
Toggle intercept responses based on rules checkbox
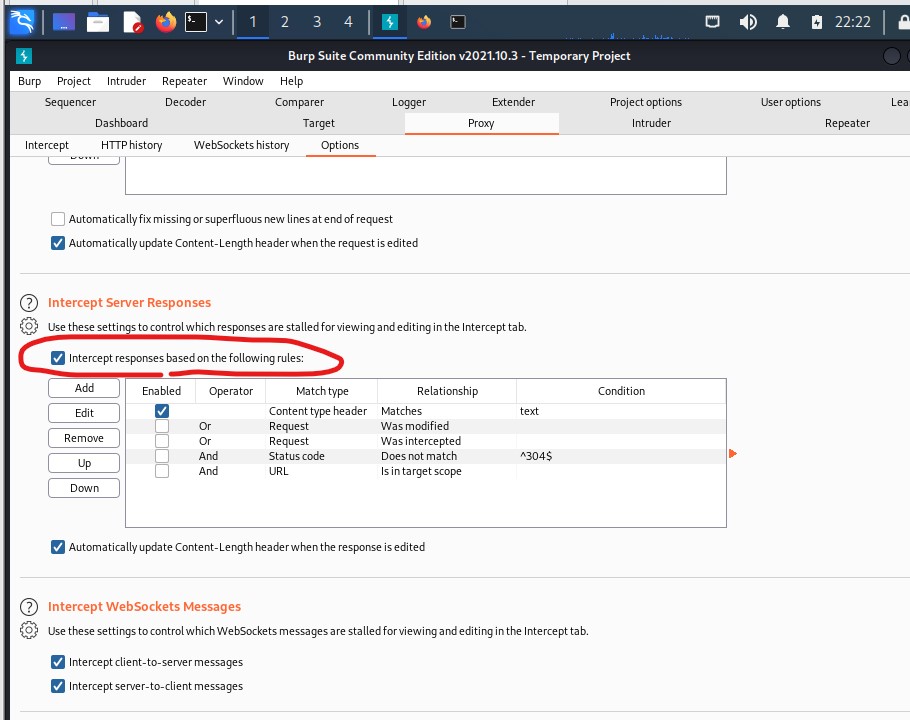[57, 358]
